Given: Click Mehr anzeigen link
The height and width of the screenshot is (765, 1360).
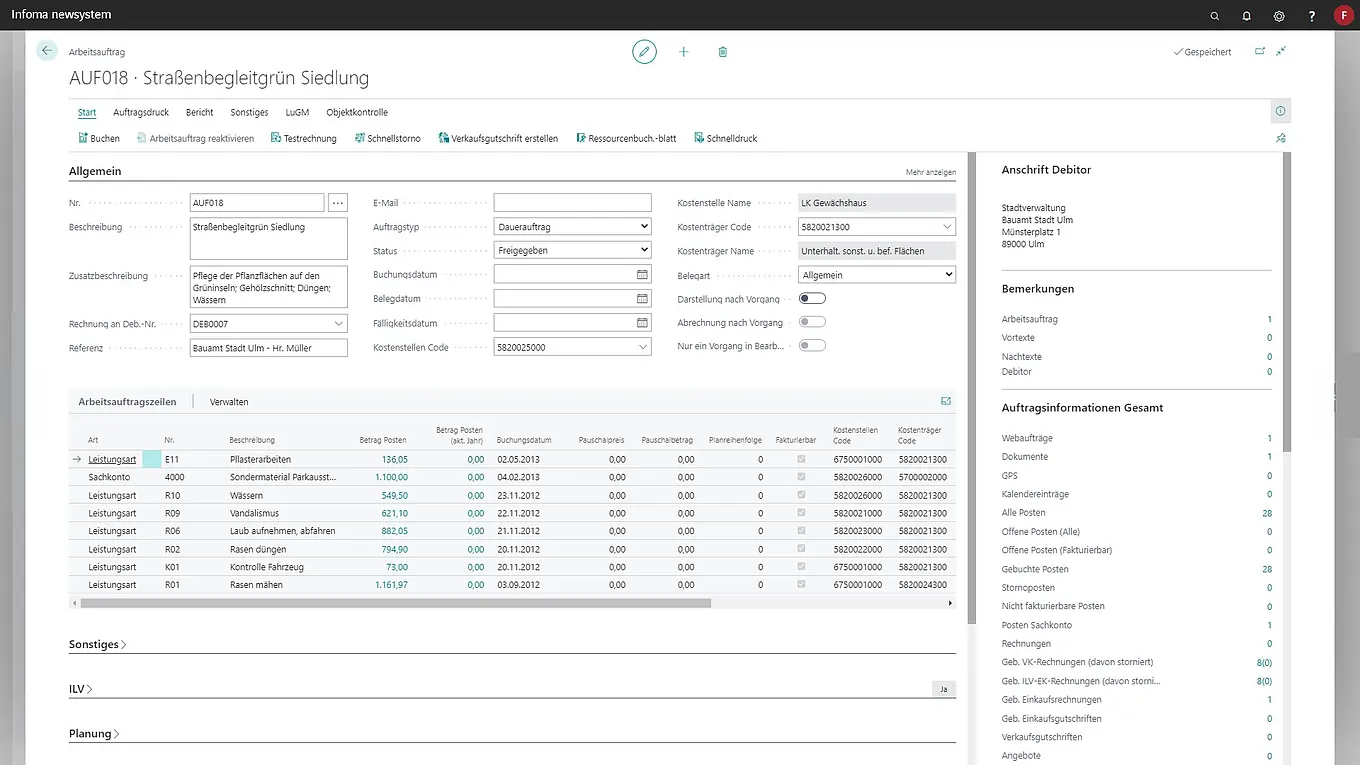Looking at the screenshot, I should [930, 172].
